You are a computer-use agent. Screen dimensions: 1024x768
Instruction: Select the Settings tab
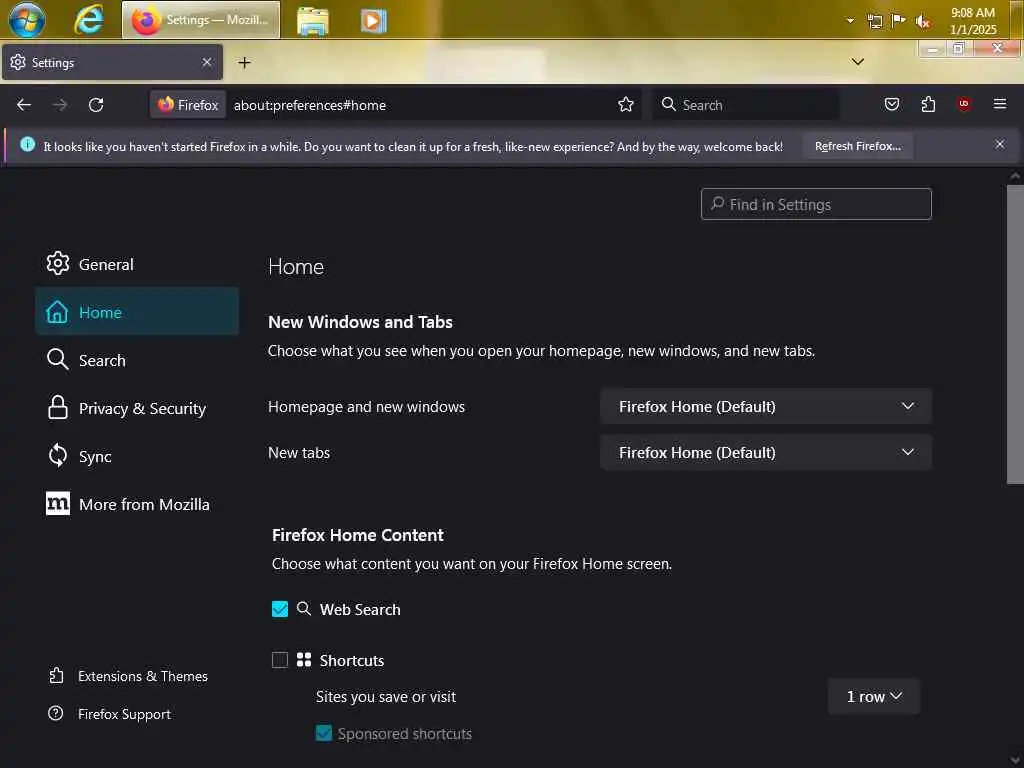coord(112,63)
